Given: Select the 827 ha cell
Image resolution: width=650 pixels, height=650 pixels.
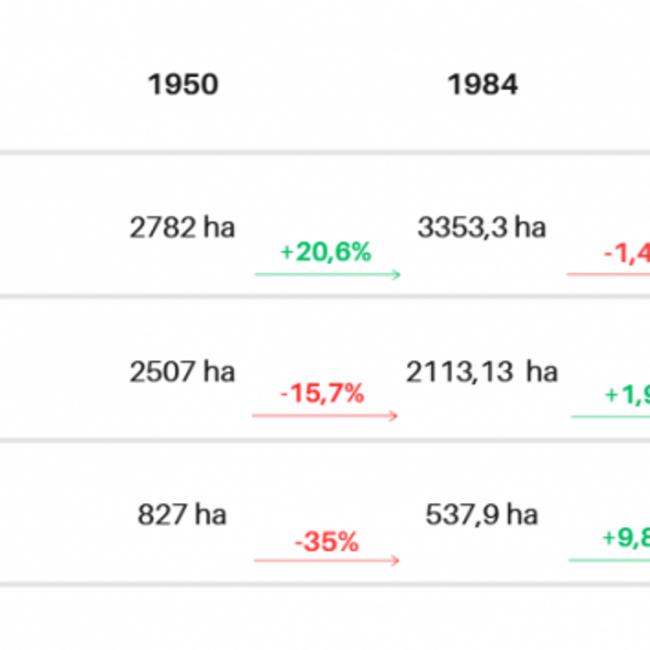Looking at the screenshot, I should click(182, 515).
